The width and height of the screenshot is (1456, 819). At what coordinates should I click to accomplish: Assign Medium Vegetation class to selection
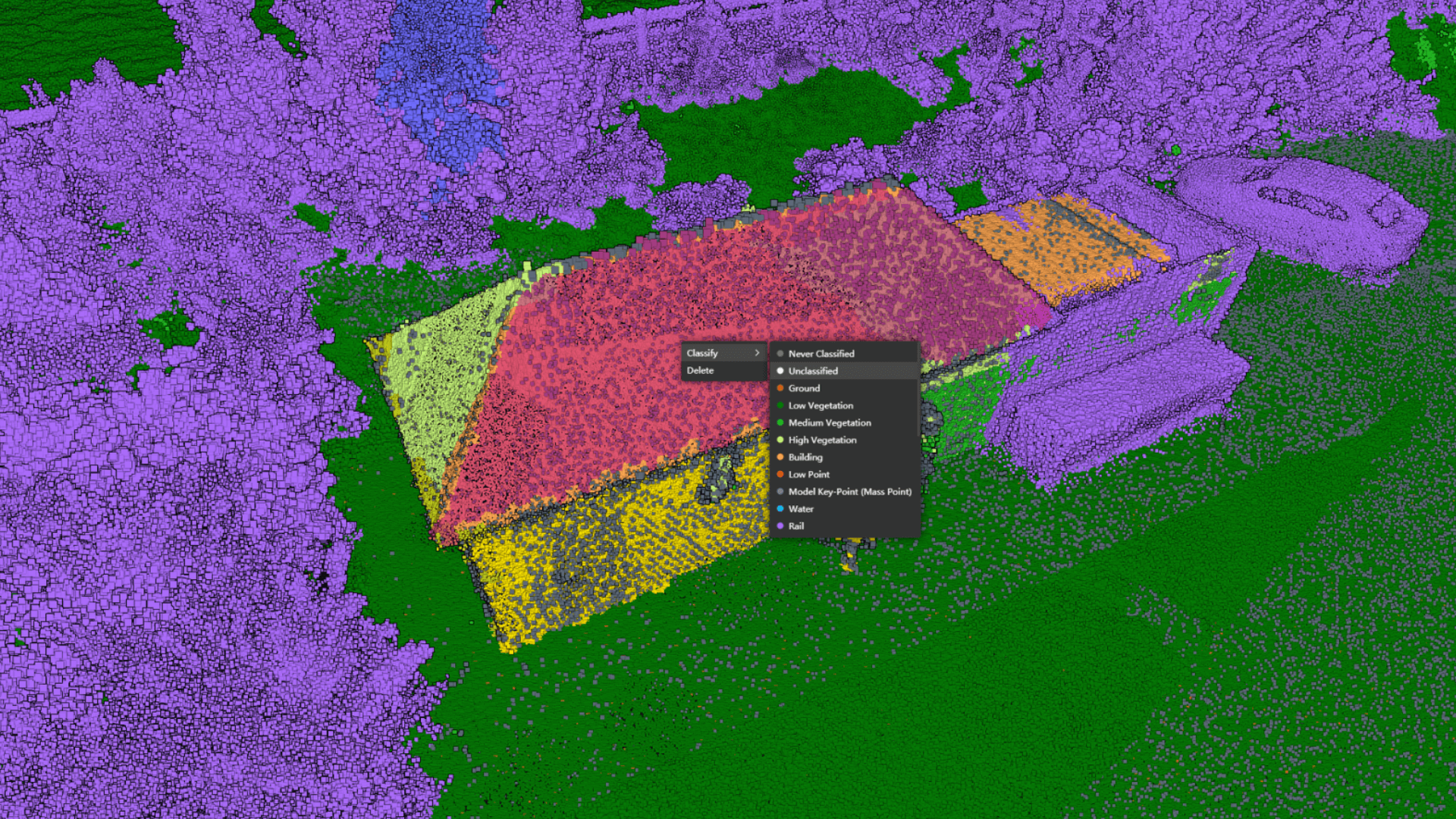[x=830, y=423]
